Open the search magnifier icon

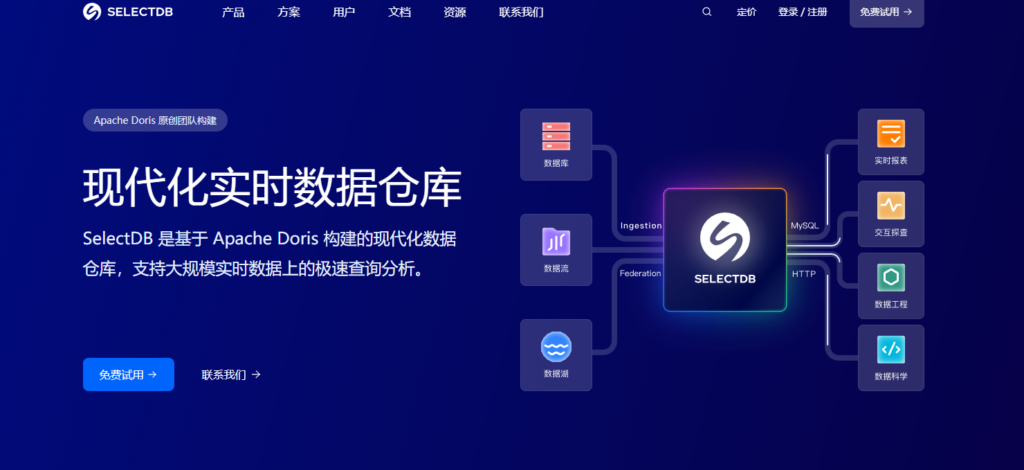pyautogui.click(x=707, y=12)
